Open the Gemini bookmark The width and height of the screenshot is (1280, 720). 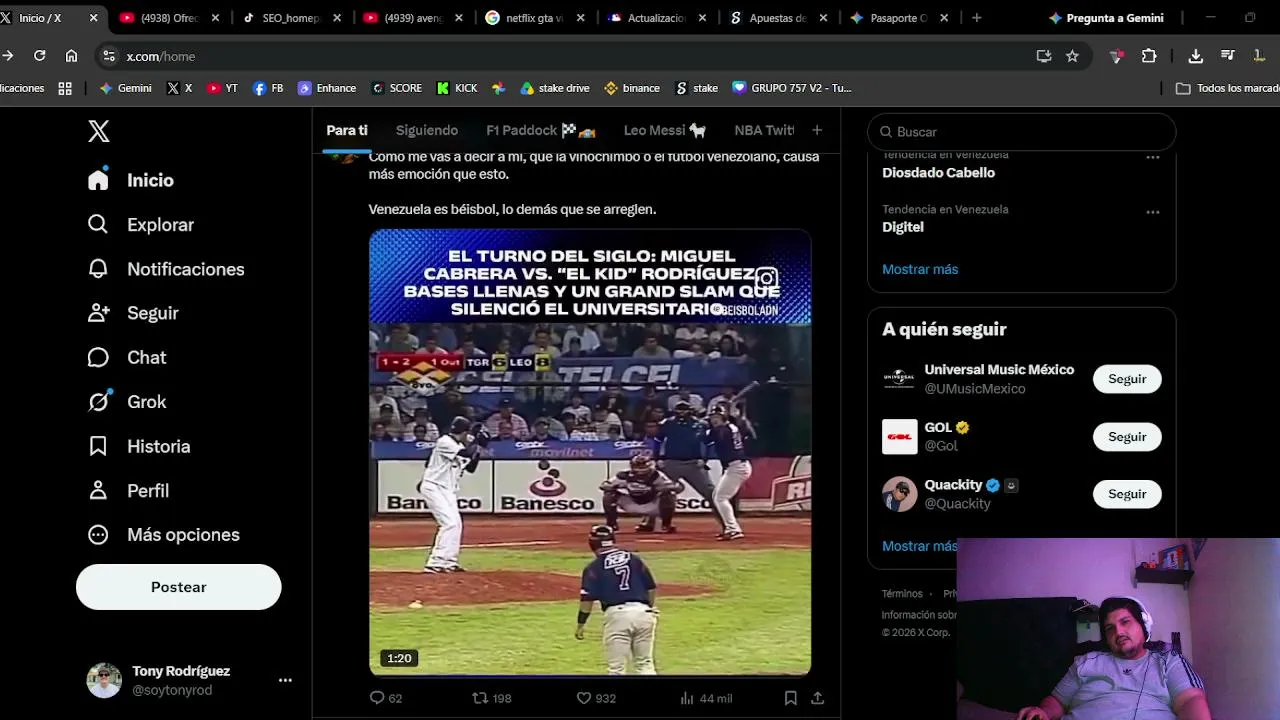tap(125, 88)
